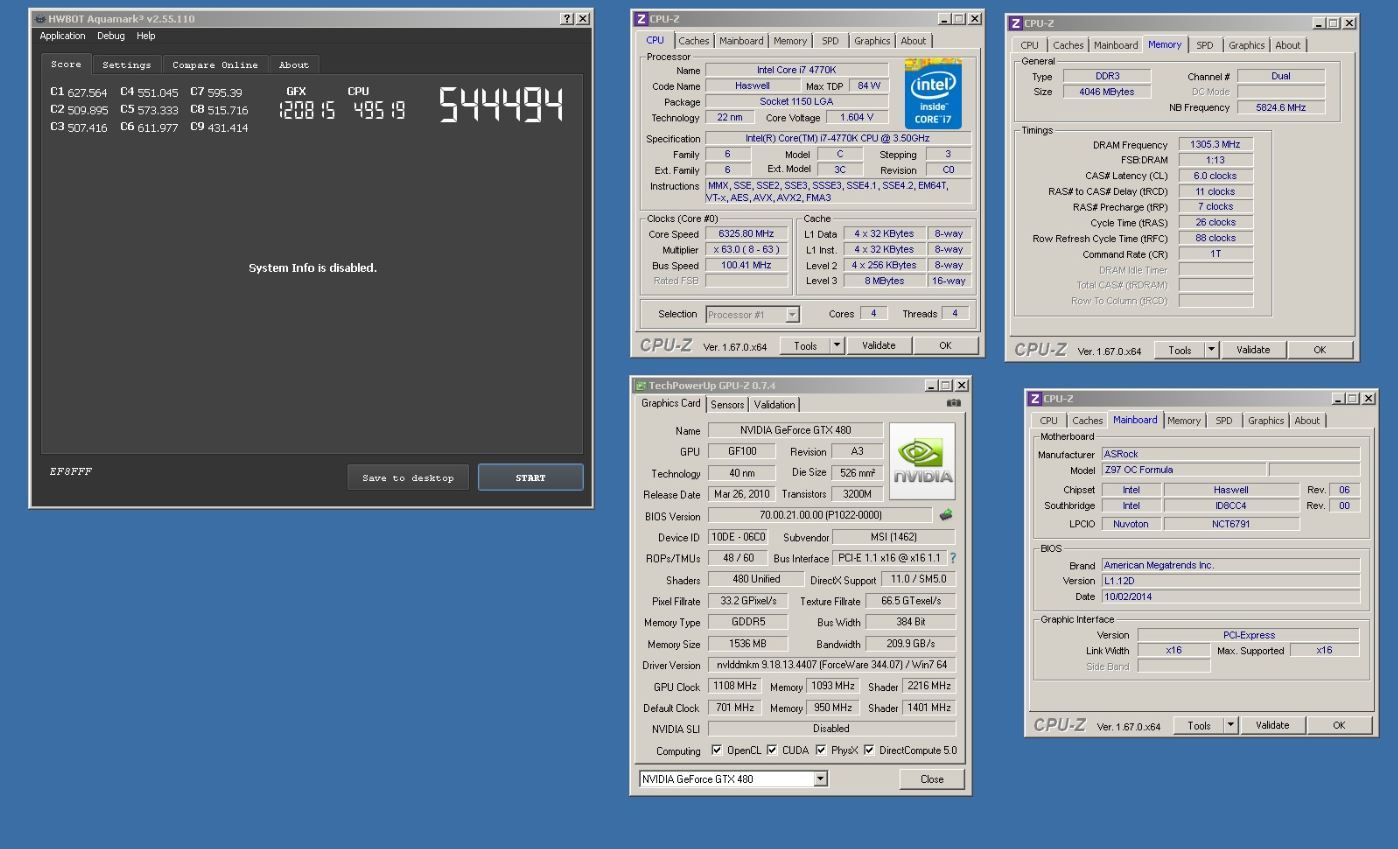The width and height of the screenshot is (1398, 849).
Task: Click the Aquamark help question mark button
Action: click(x=567, y=19)
